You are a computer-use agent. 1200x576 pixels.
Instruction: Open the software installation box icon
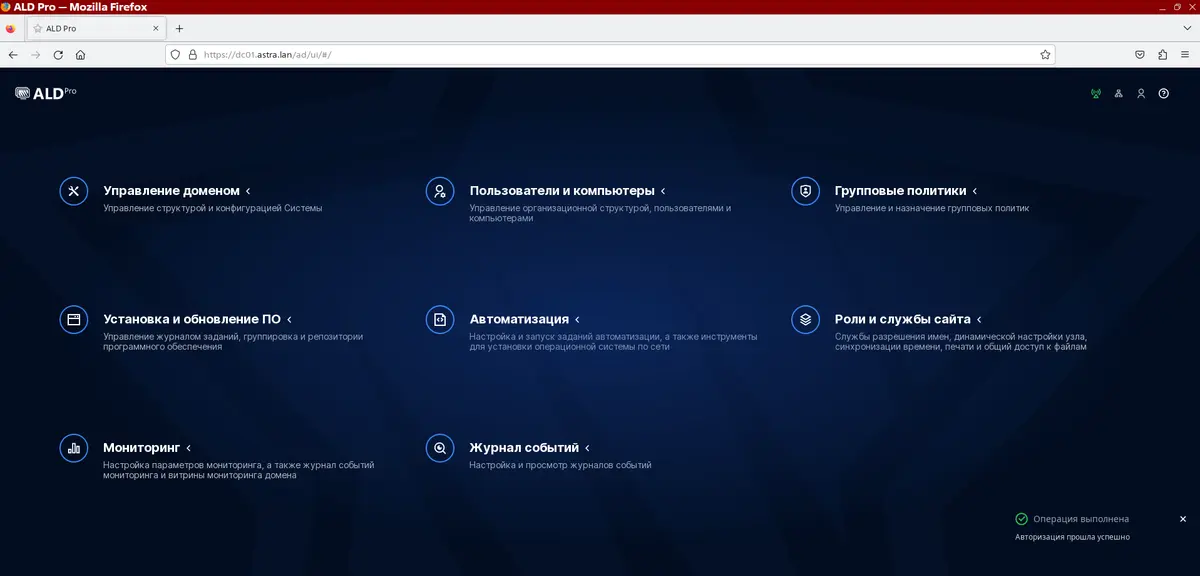tap(73, 319)
